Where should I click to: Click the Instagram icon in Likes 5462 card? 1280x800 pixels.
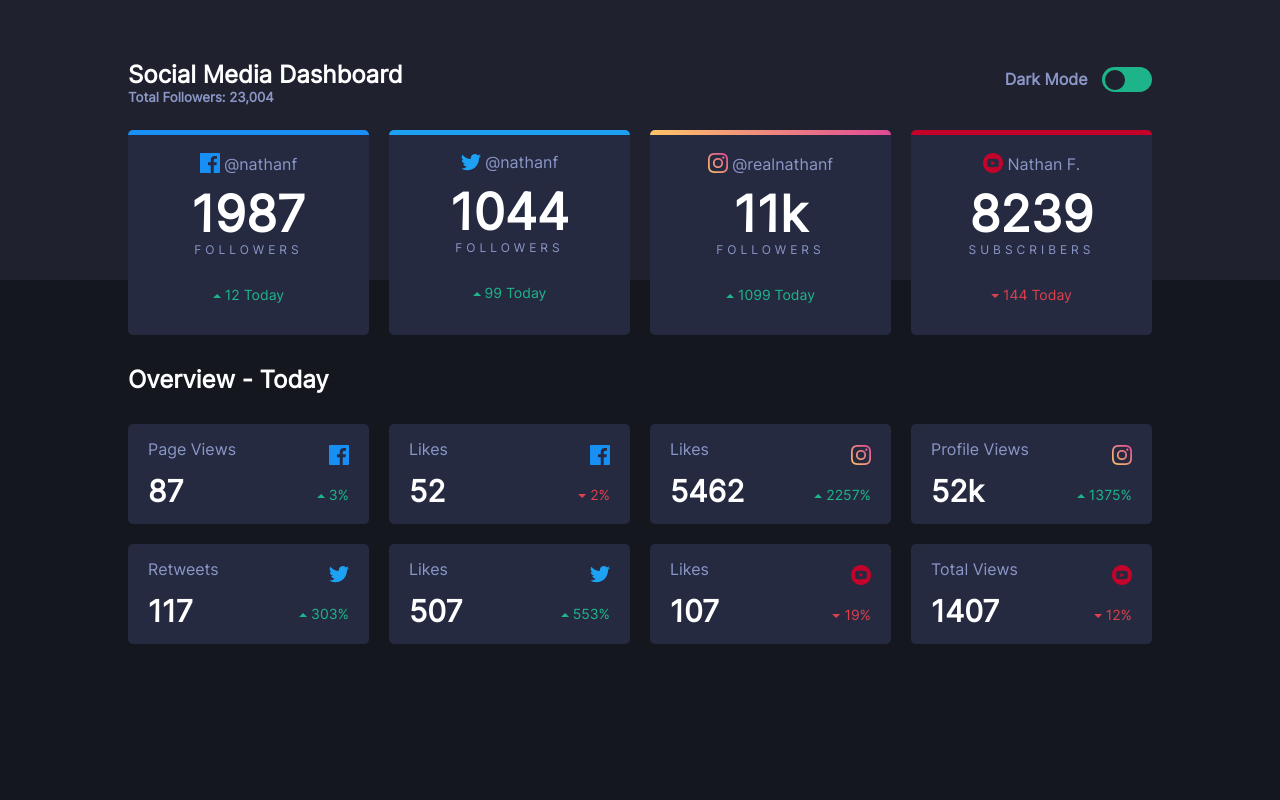861,455
